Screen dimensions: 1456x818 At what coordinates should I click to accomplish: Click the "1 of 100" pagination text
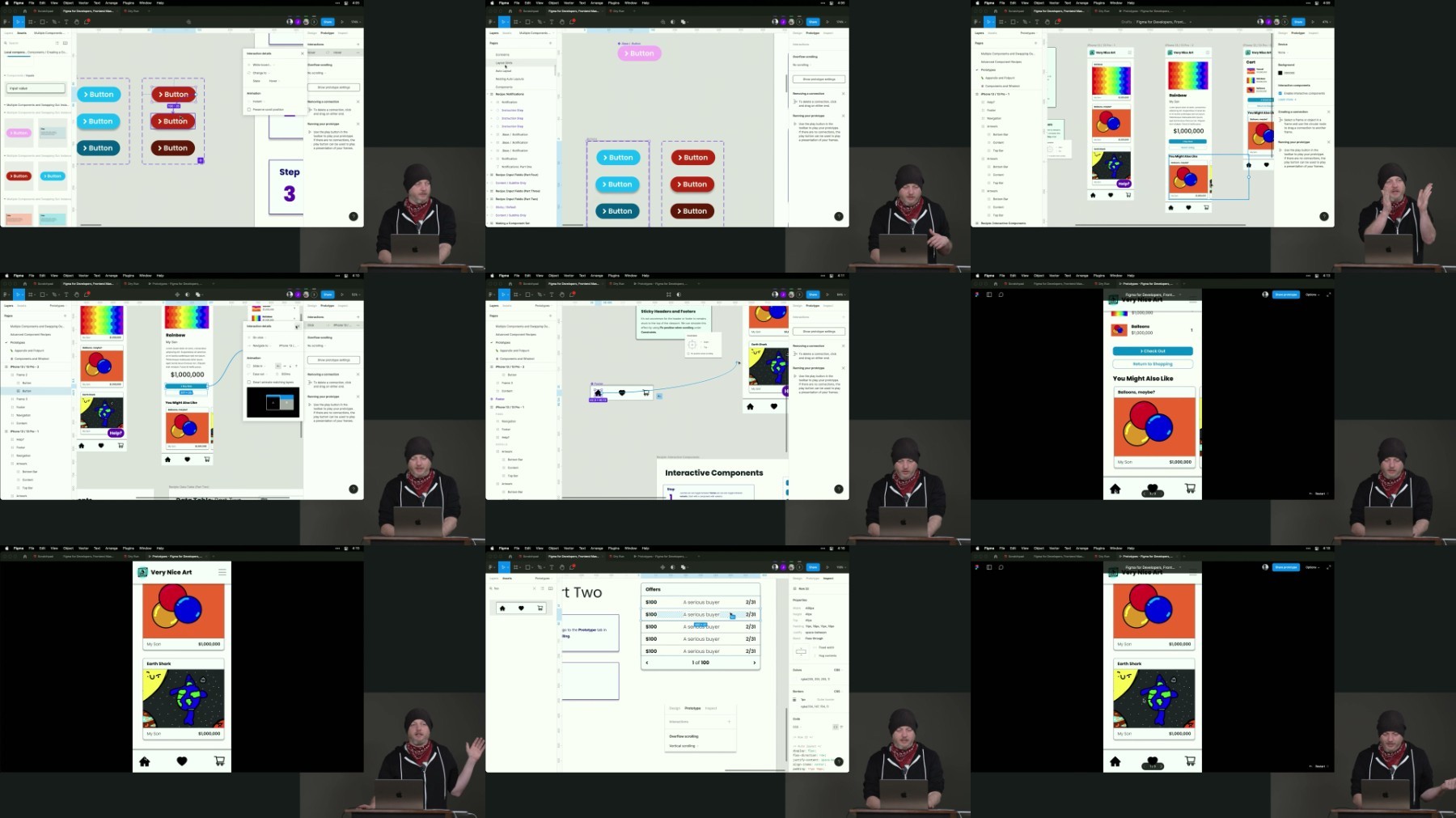coord(700,663)
